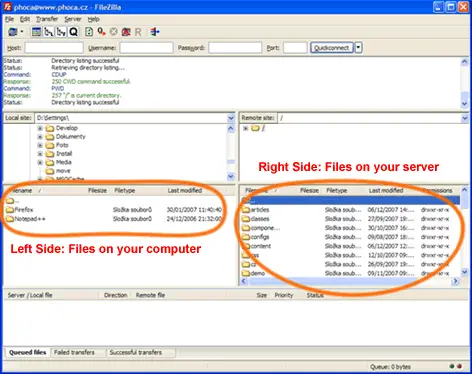This screenshot has height=374, width=472.
Task: Expand the Foto folder tree node
Action: pyautogui.click(x=40, y=145)
